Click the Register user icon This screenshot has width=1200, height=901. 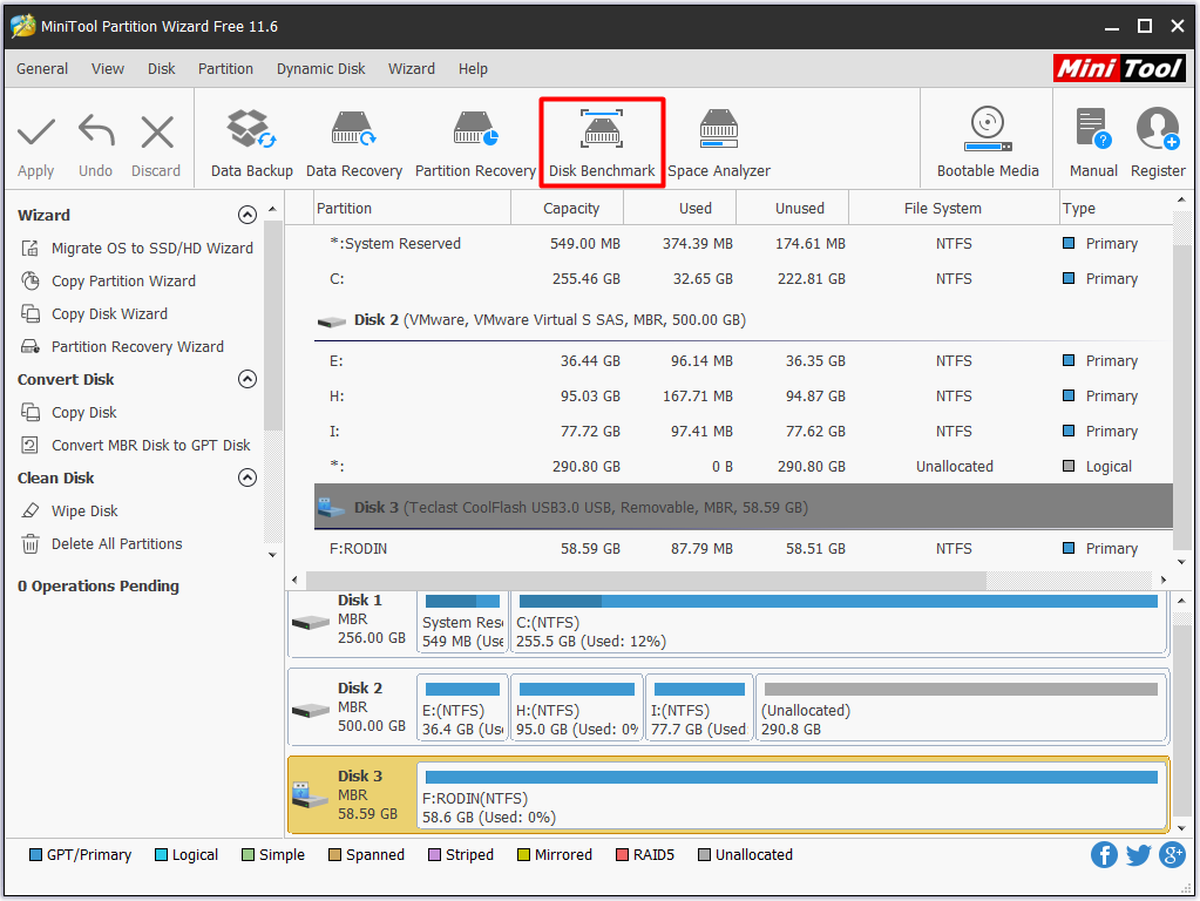click(1158, 142)
